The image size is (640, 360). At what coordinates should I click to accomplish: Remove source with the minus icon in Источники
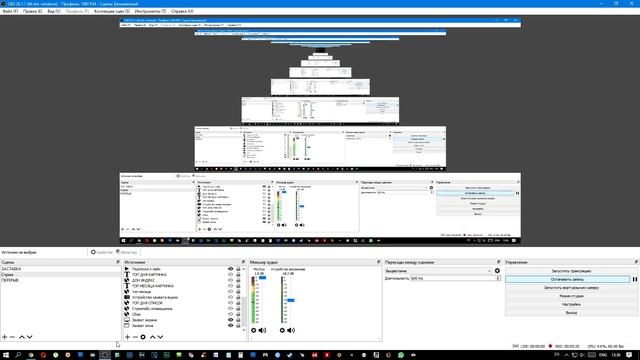point(135,337)
